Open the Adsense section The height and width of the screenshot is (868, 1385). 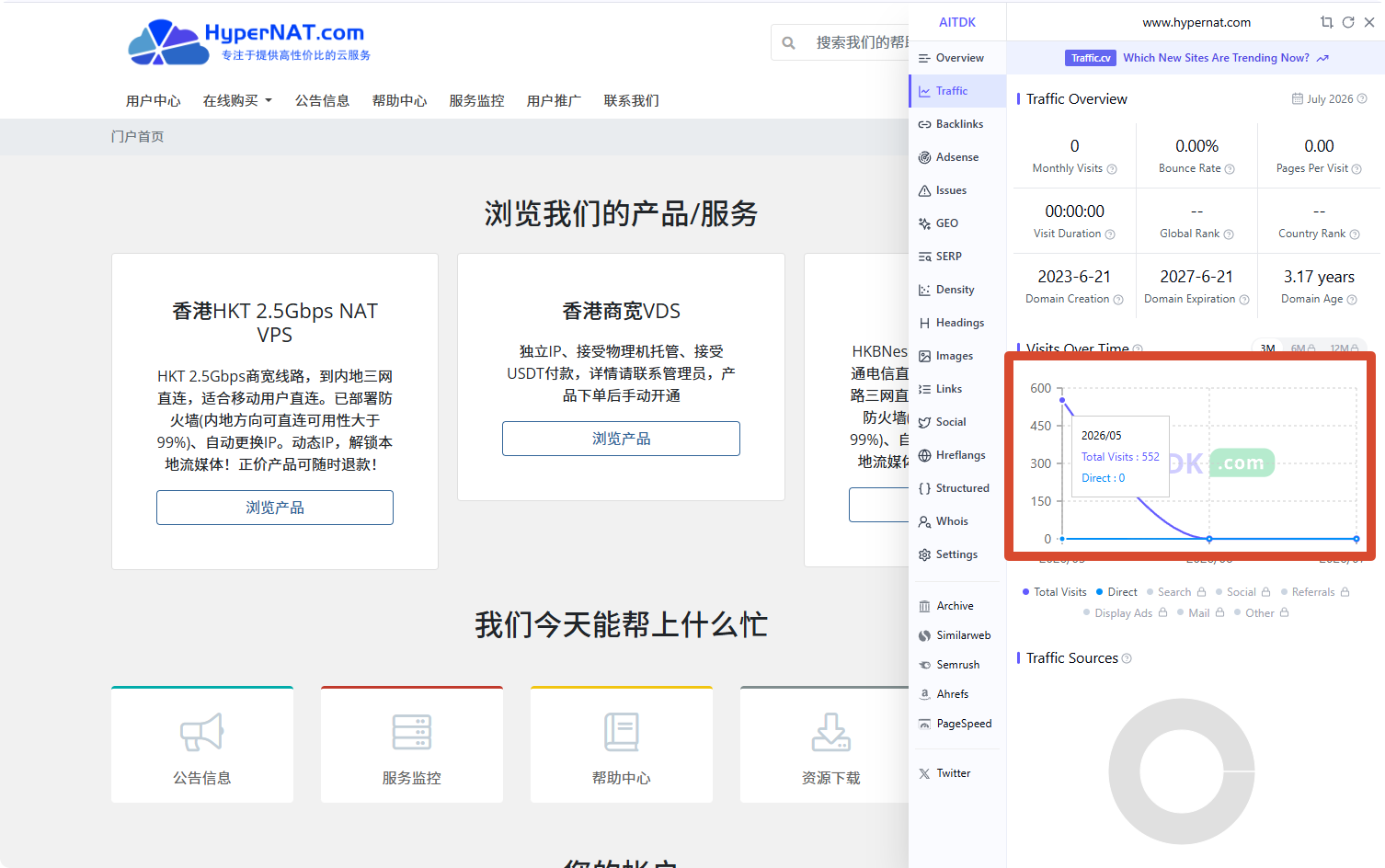(x=956, y=157)
